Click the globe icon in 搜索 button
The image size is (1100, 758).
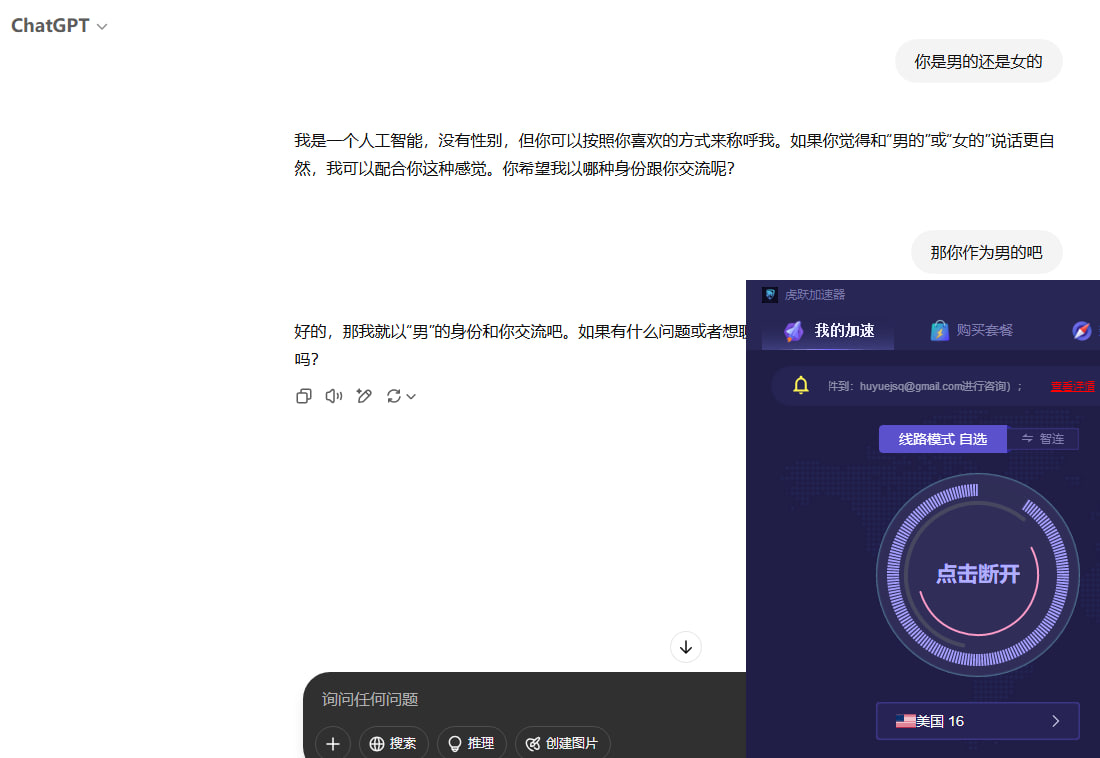(377, 744)
